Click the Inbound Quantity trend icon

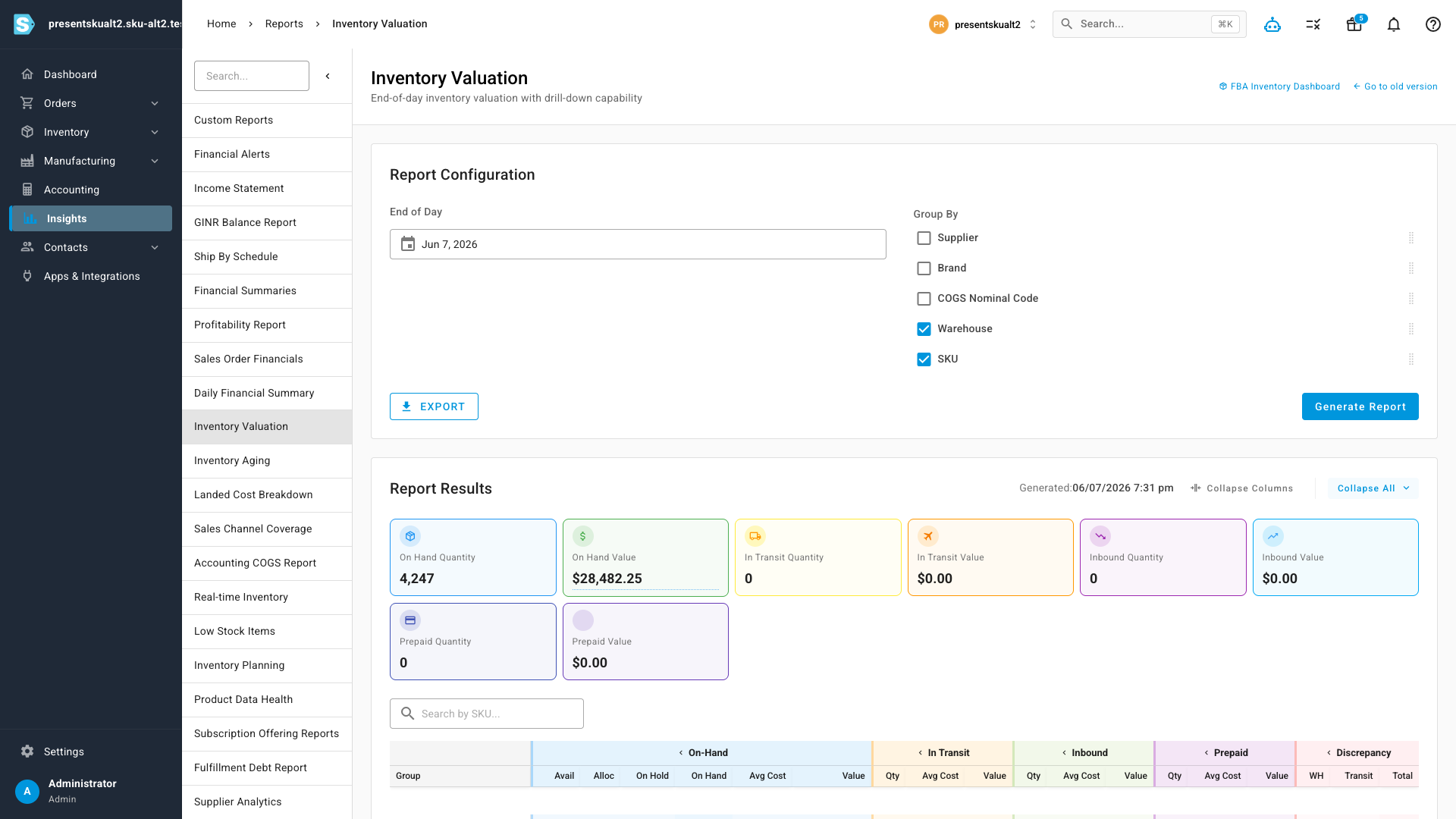coord(1100,536)
